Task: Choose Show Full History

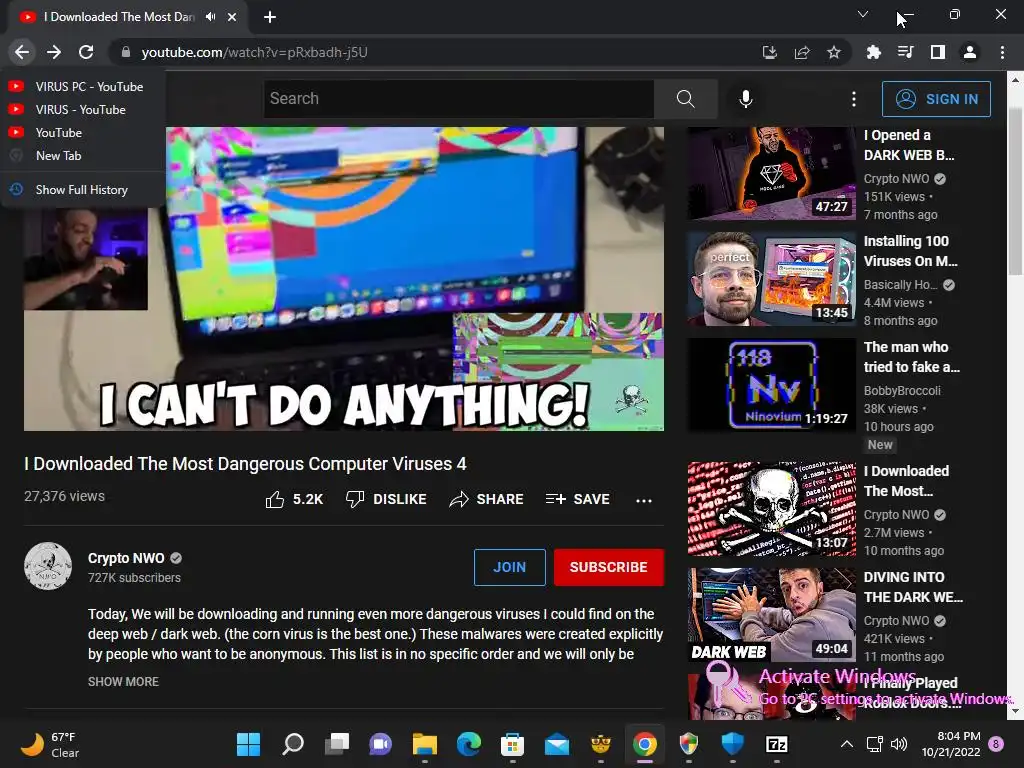Action: click(x=82, y=189)
